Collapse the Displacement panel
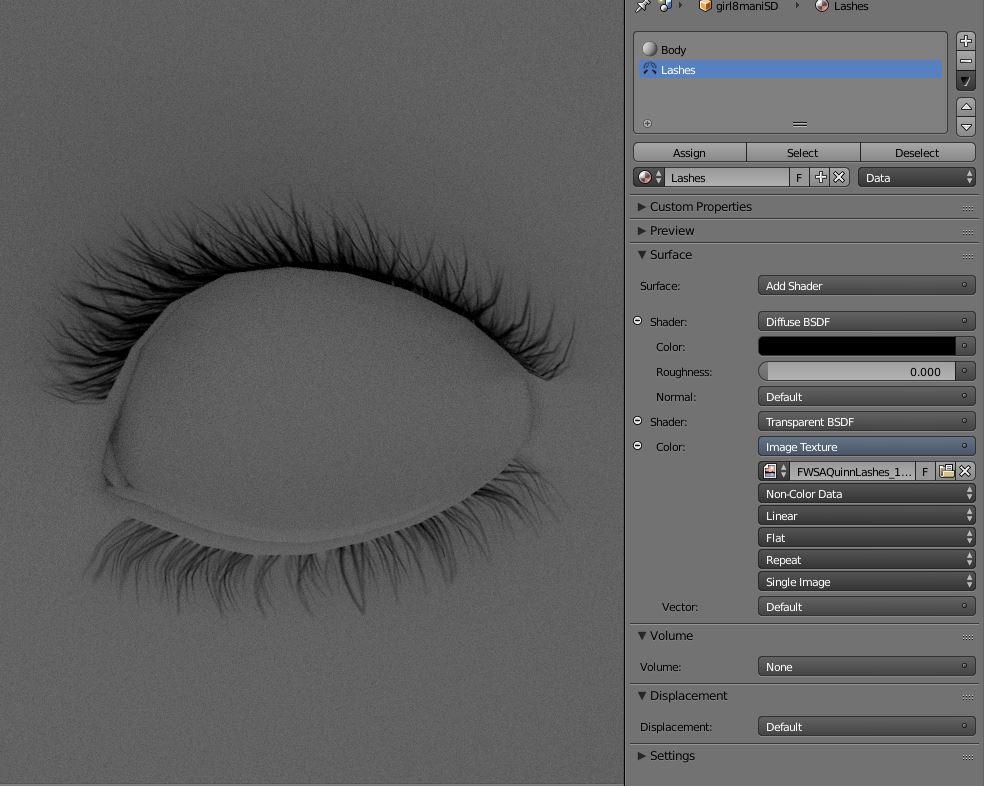 [641, 696]
